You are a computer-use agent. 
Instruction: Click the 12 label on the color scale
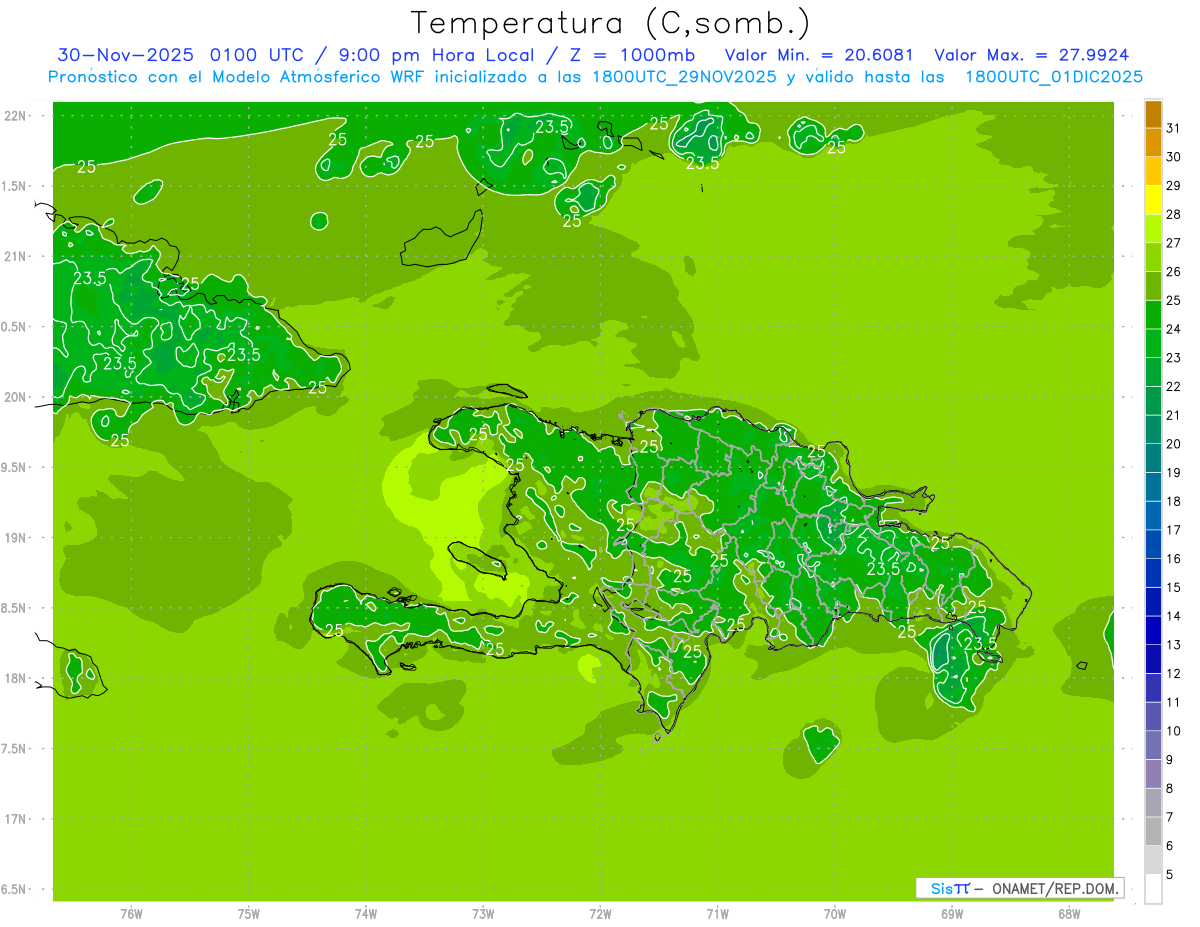click(1173, 673)
